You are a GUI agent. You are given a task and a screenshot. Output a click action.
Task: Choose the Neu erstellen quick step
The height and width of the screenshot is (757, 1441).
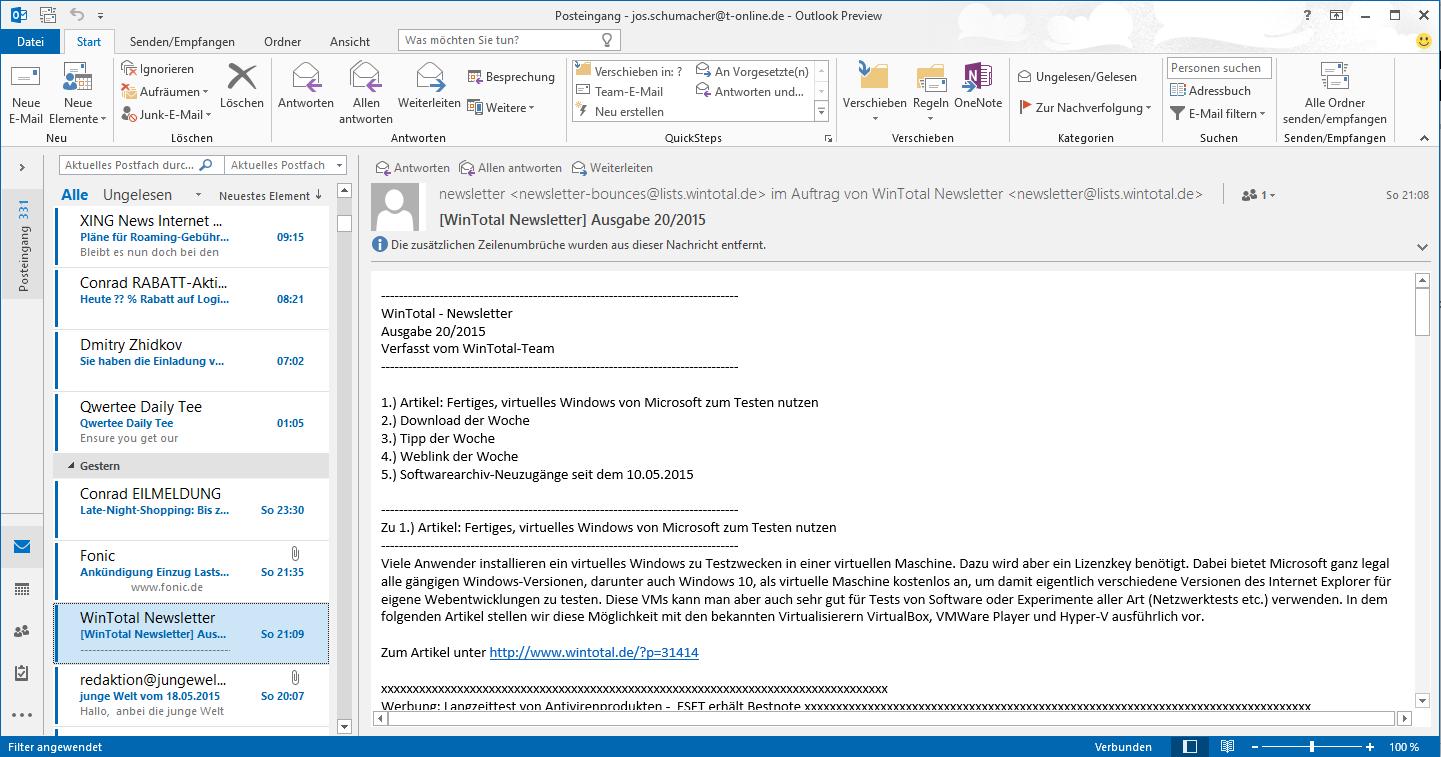(x=621, y=112)
